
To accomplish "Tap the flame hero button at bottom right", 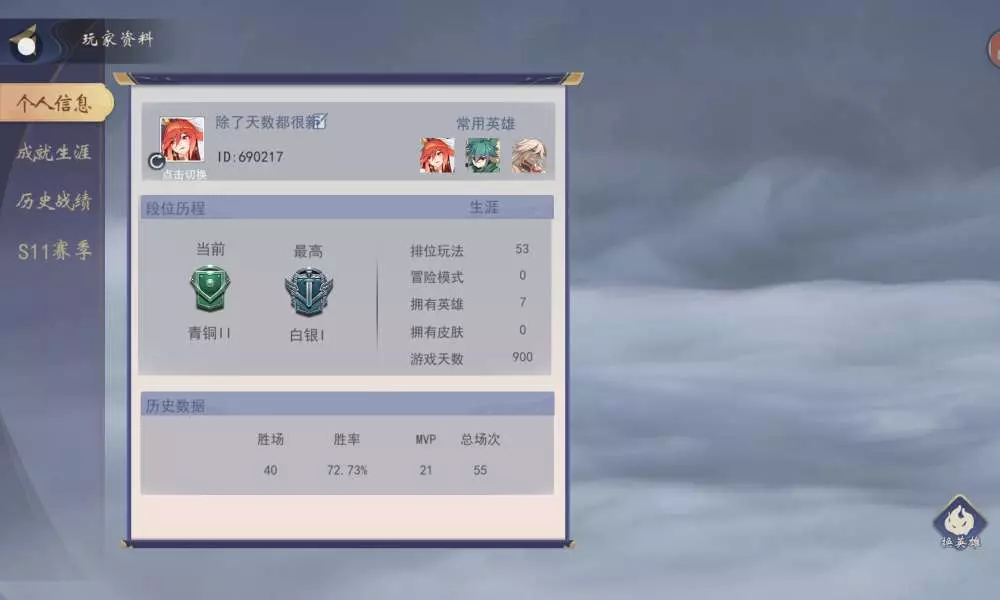I will (960, 523).
